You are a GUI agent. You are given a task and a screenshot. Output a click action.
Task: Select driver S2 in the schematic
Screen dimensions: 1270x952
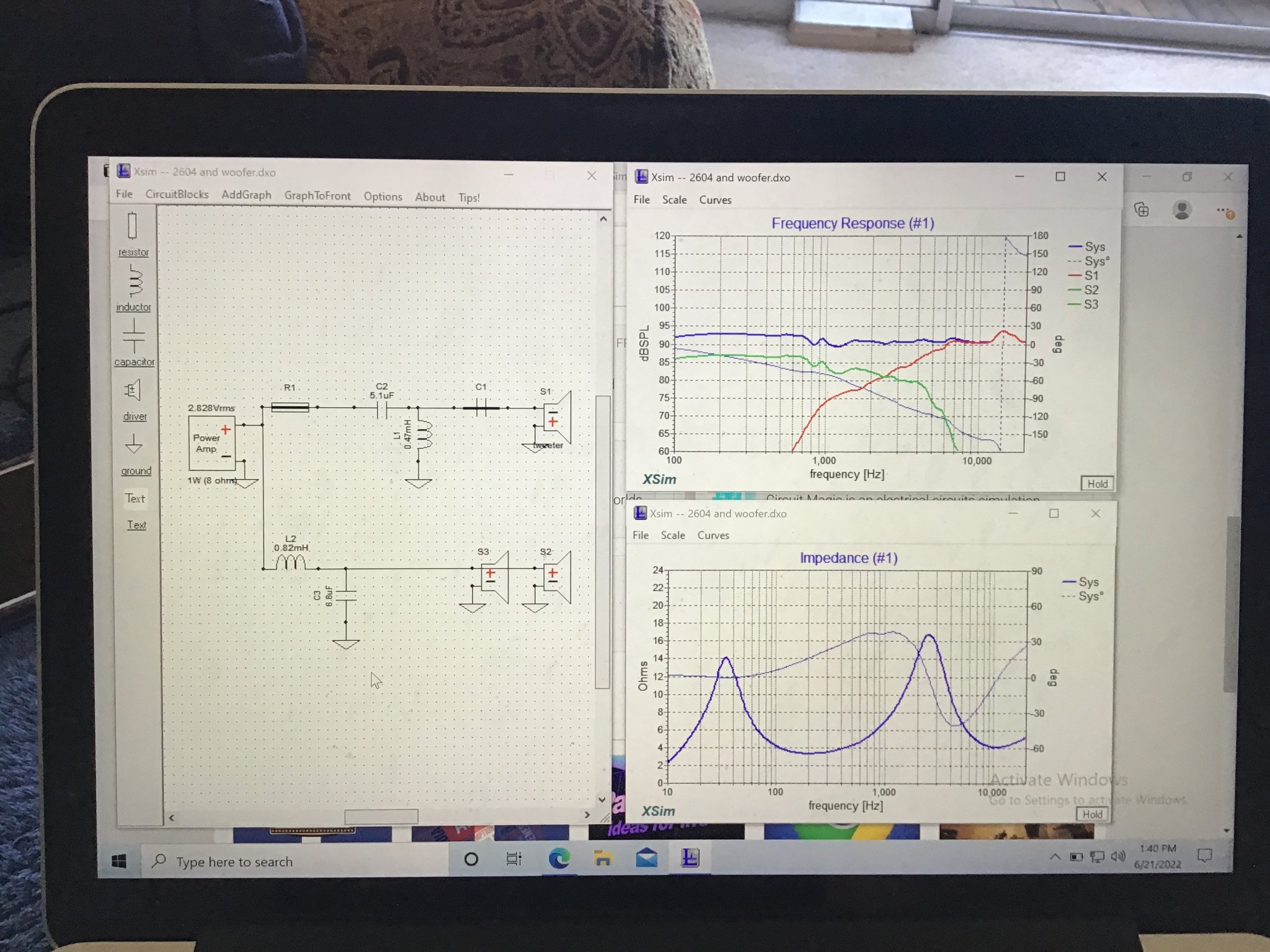556,577
